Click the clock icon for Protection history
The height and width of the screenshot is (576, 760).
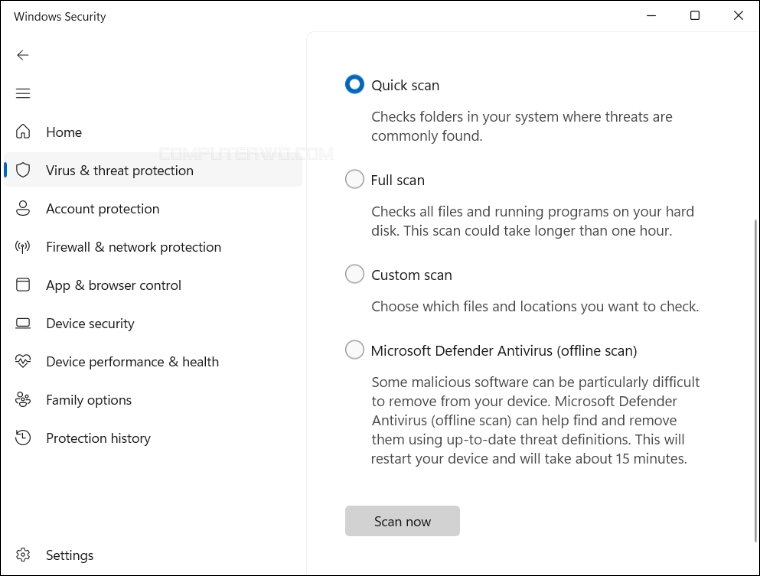(23, 438)
